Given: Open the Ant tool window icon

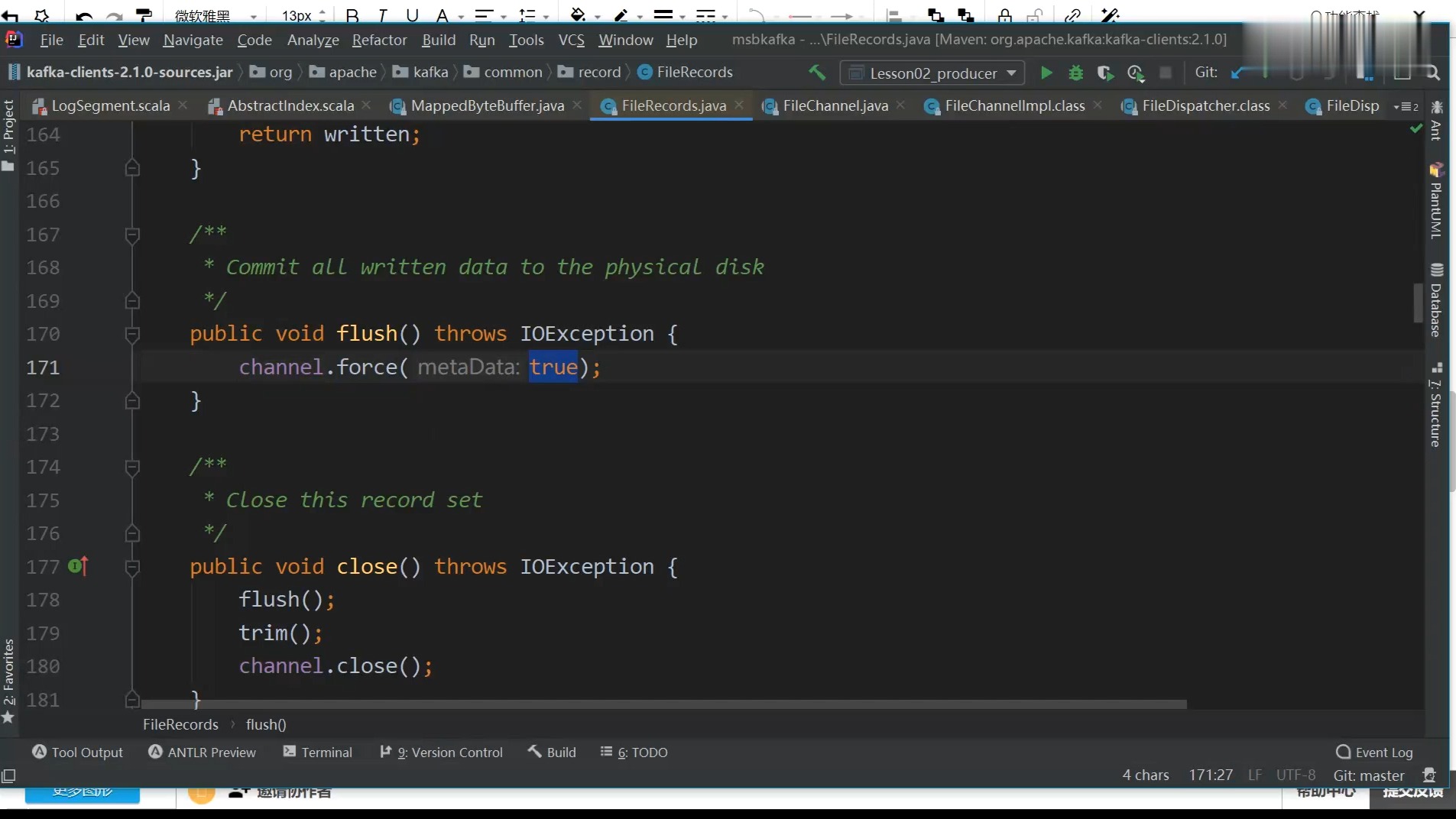Looking at the screenshot, I should (x=1436, y=120).
